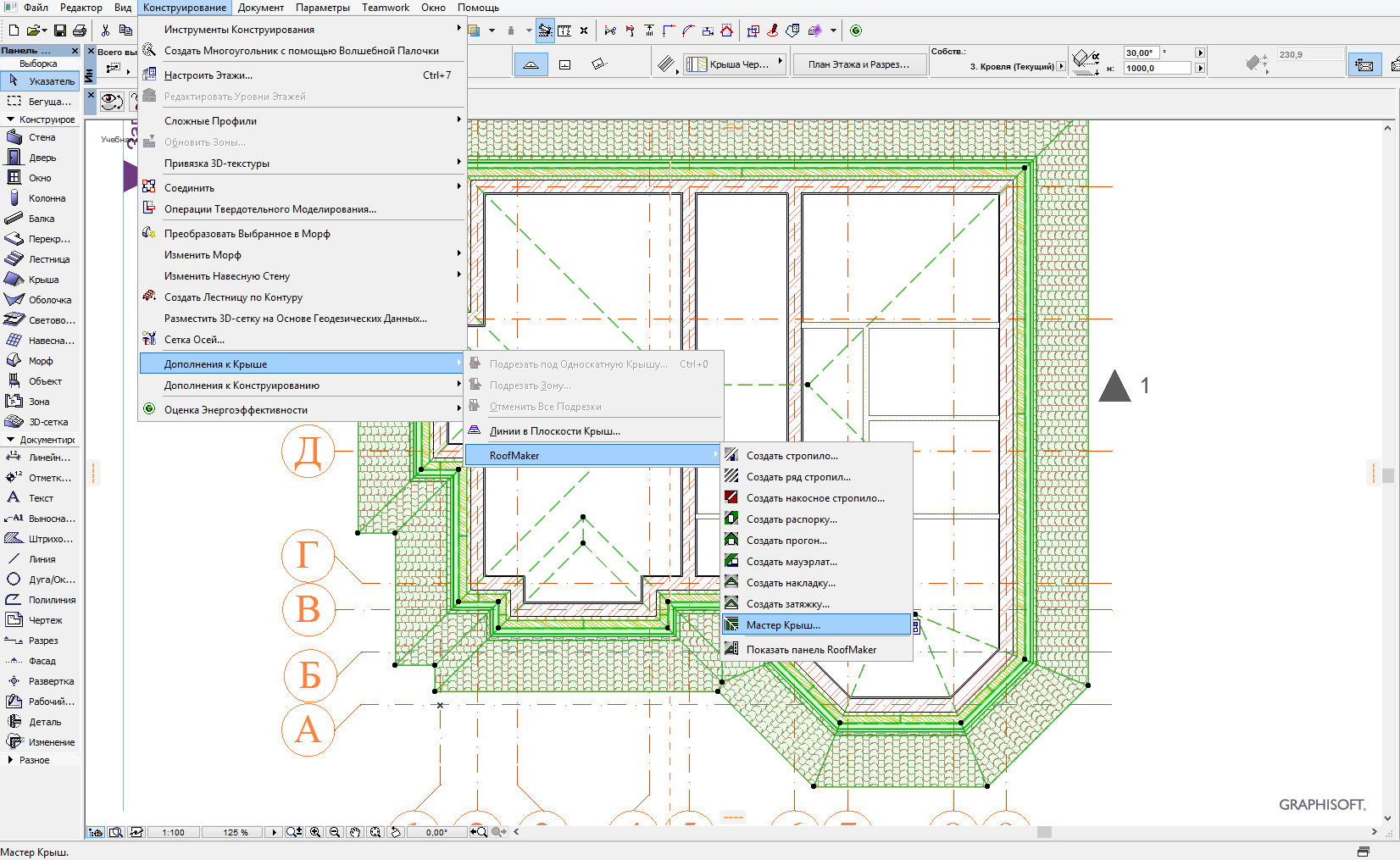Click the Cut scissors icon
The width and height of the screenshot is (1400, 860).
pos(105,31)
